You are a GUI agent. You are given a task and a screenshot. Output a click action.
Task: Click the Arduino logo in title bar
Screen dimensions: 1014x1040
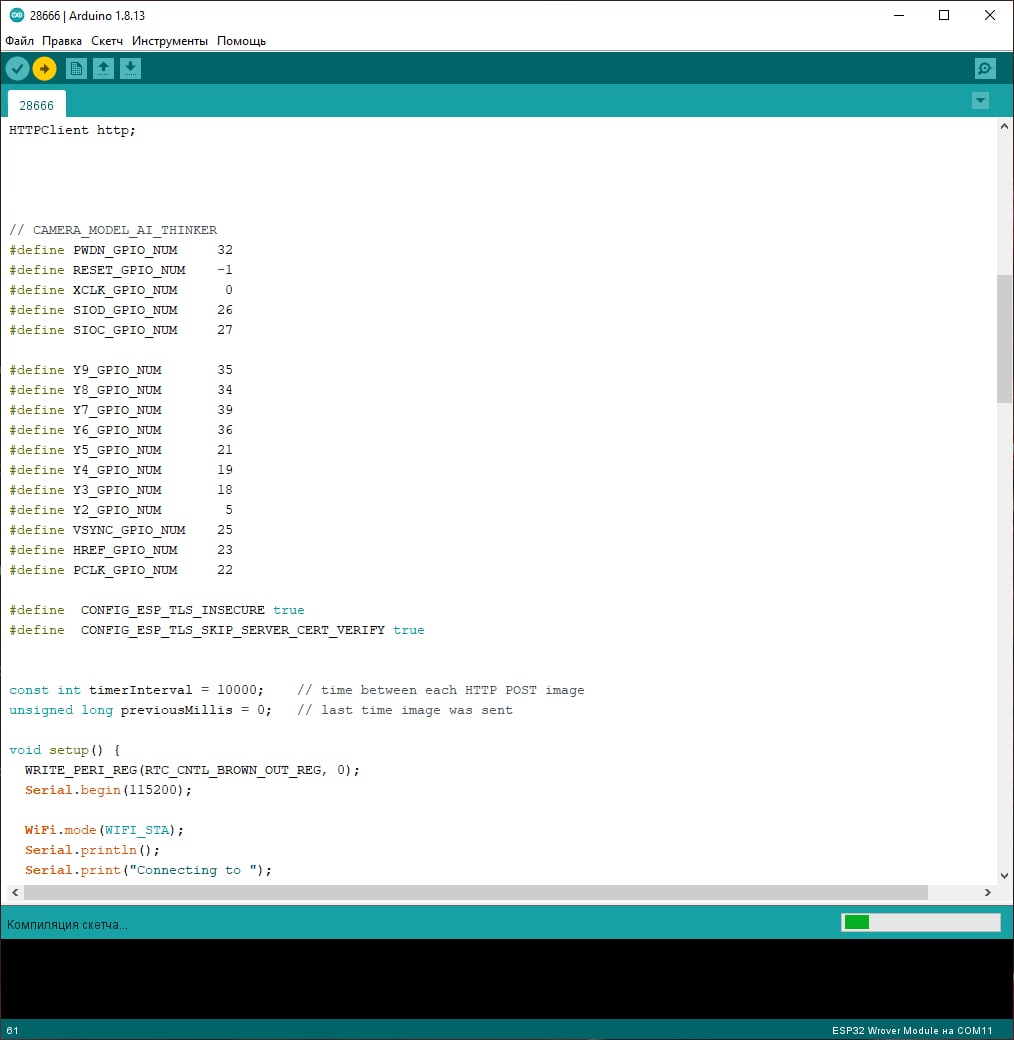pos(16,16)
